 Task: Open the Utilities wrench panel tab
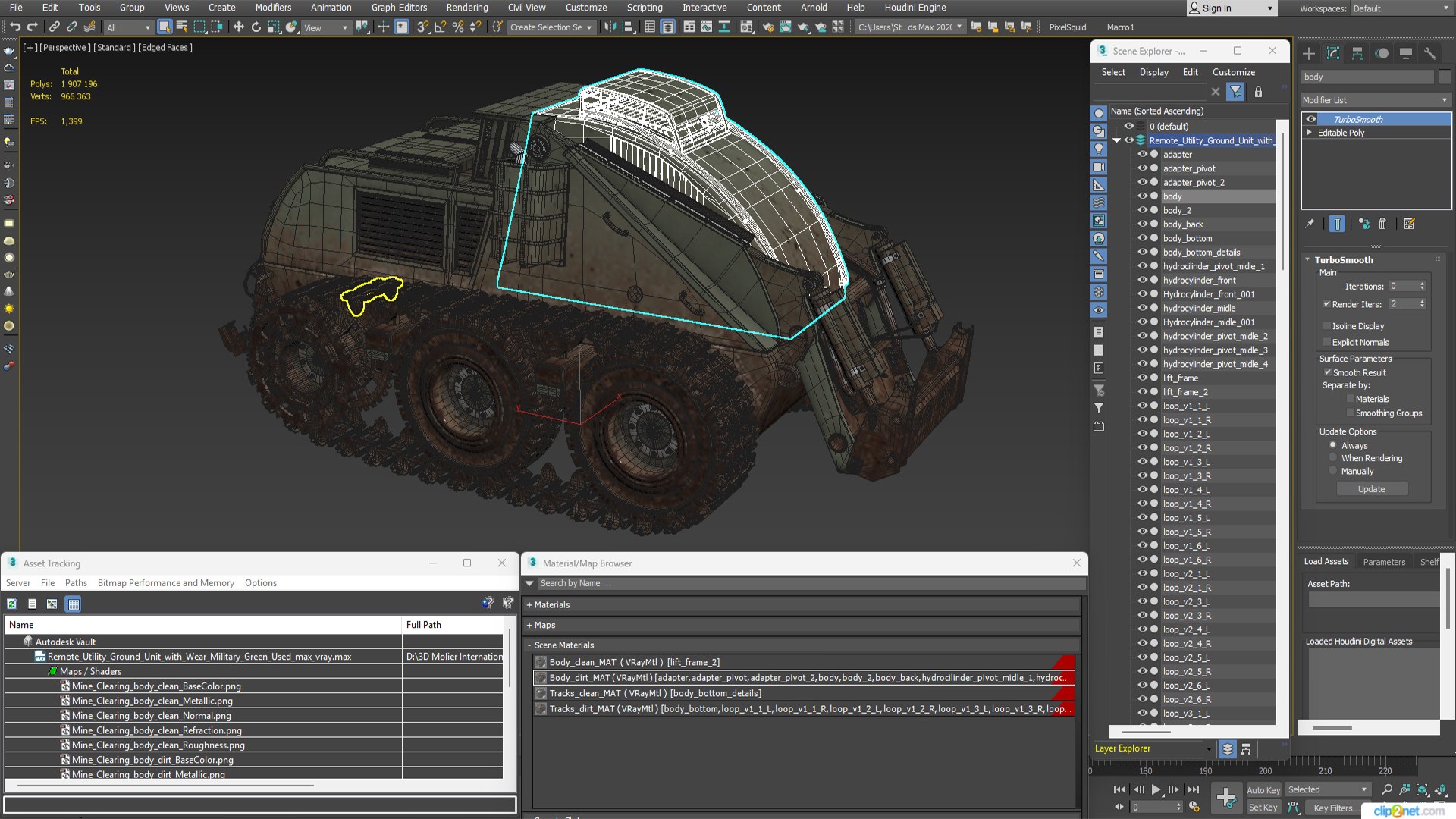pyautogui.click(x=1429, y=53)
